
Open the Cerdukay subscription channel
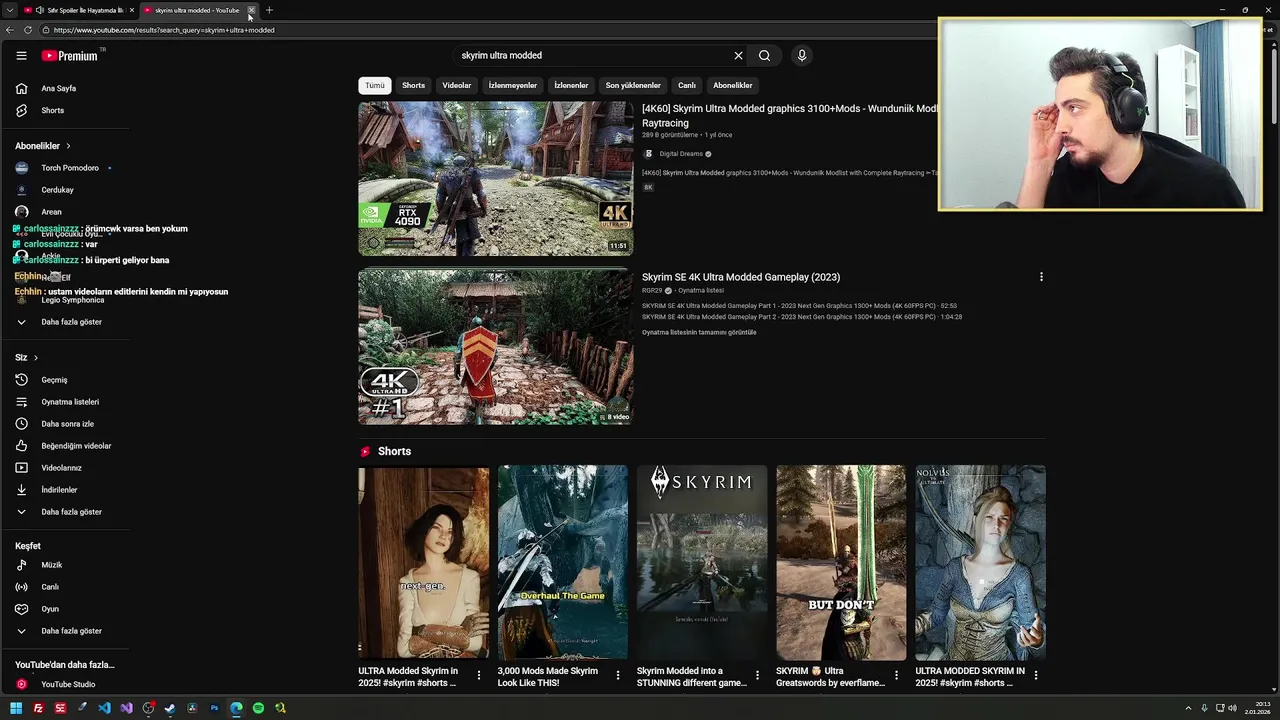(x=58, y=190)
